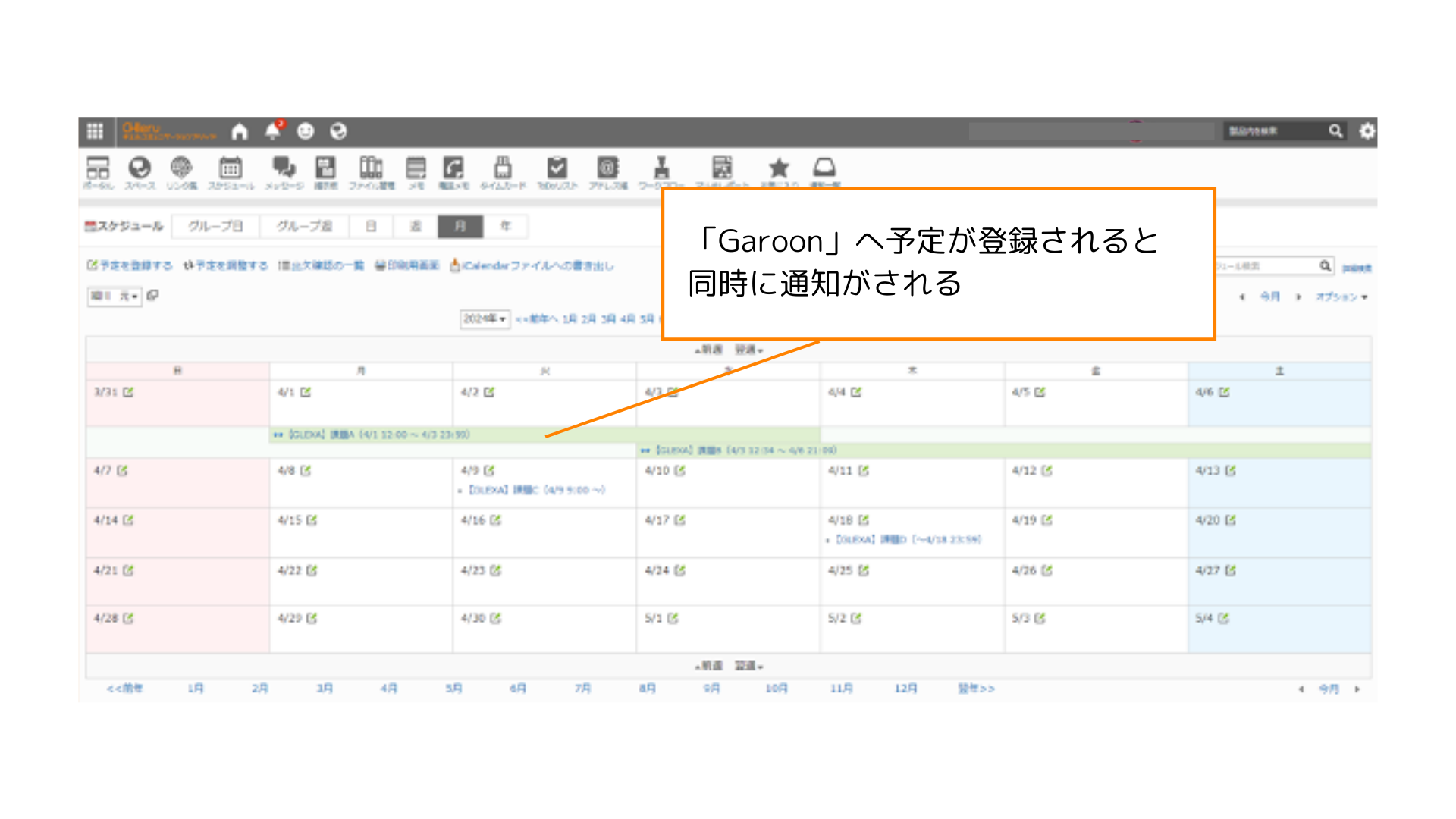This screenshot has width=1456, height=819.
Task: Open the user selection dropdown below toolbar
Action: (115, 296)
